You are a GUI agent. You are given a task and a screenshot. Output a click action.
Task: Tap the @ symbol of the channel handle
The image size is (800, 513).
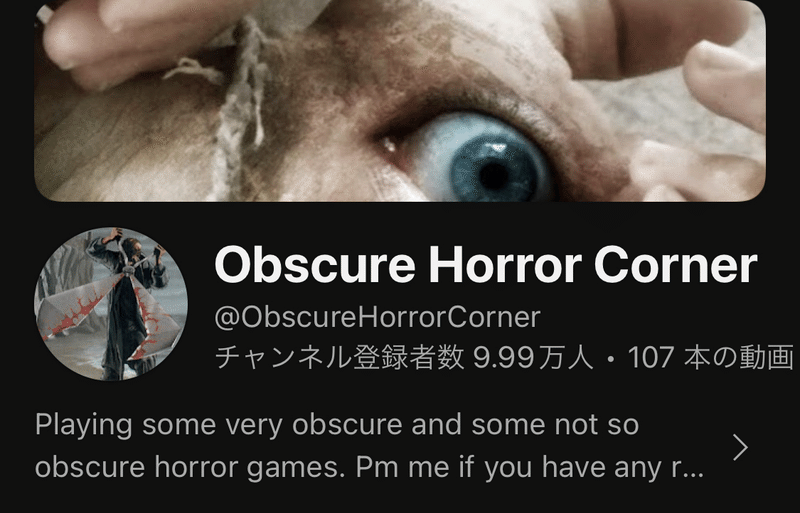[227, 318]
